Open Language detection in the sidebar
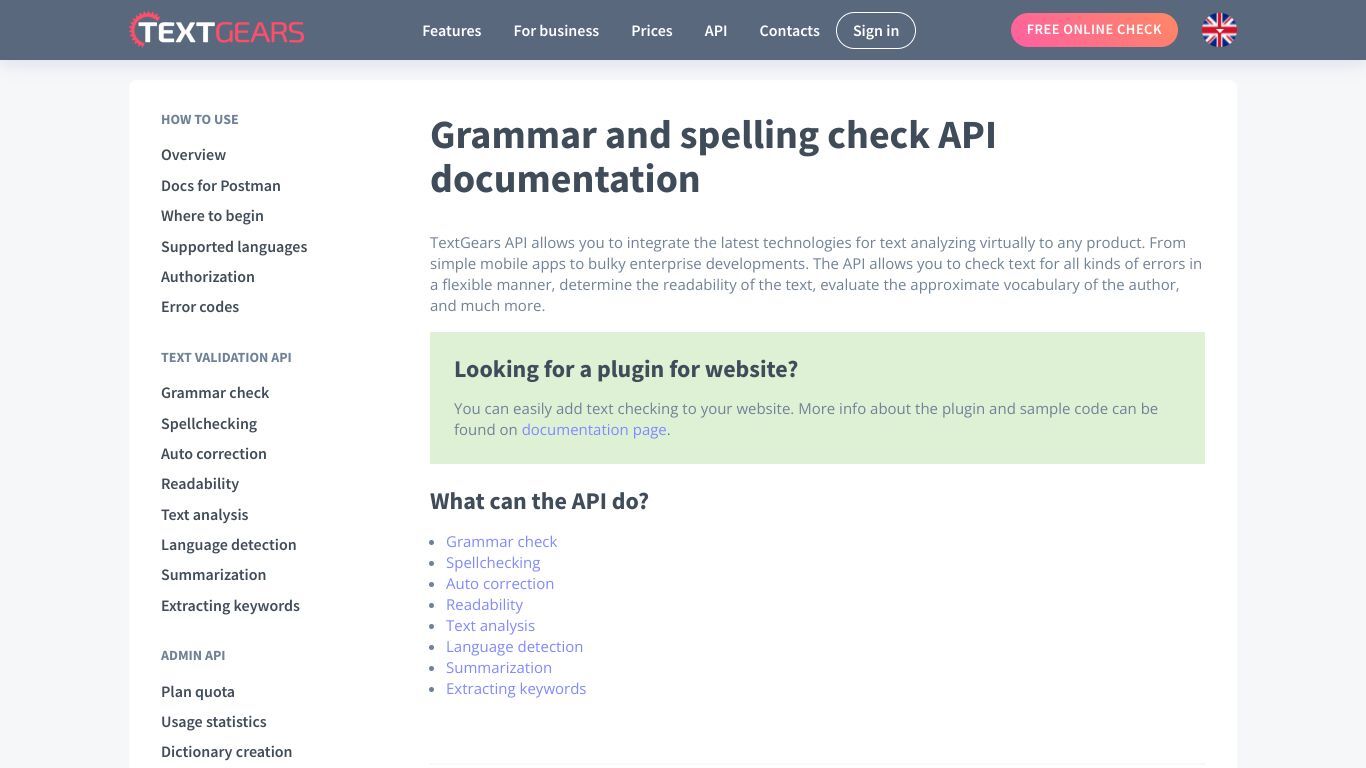The width and height of the screenshot is (1366, 768). click(x=228, y=545)
